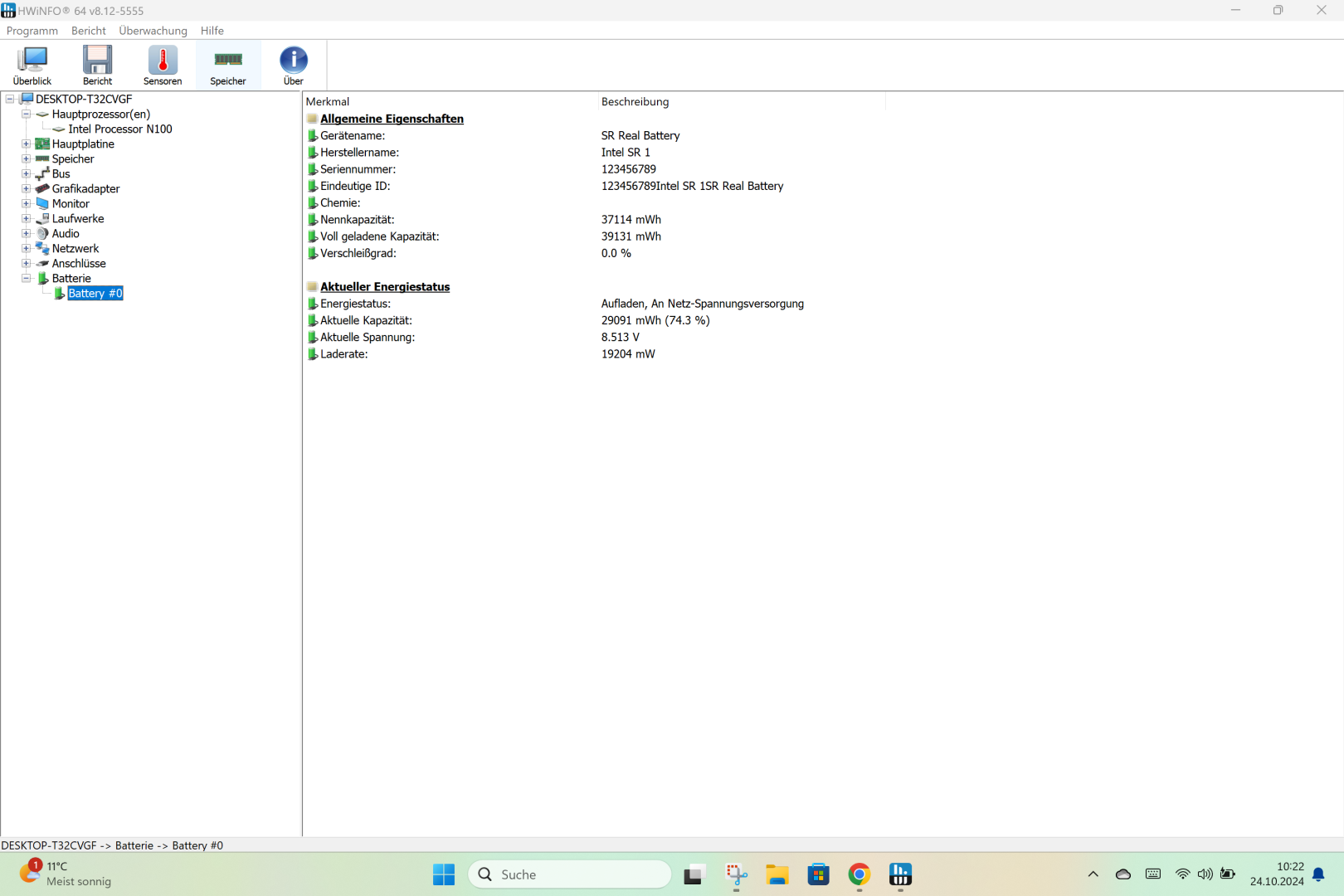Image resolution: width=1344 pixels, height=896 pixels.
Task: Collapse the Hauptprozessor(en) node
Action: 26,114
